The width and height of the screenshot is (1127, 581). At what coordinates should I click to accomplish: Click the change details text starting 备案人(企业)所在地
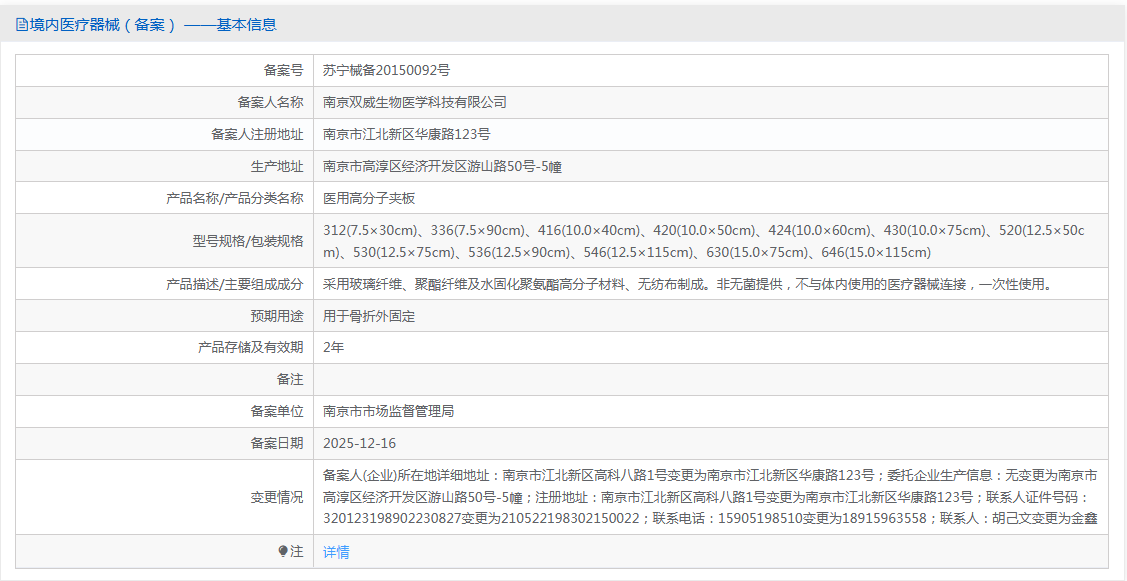click(710, 496)
